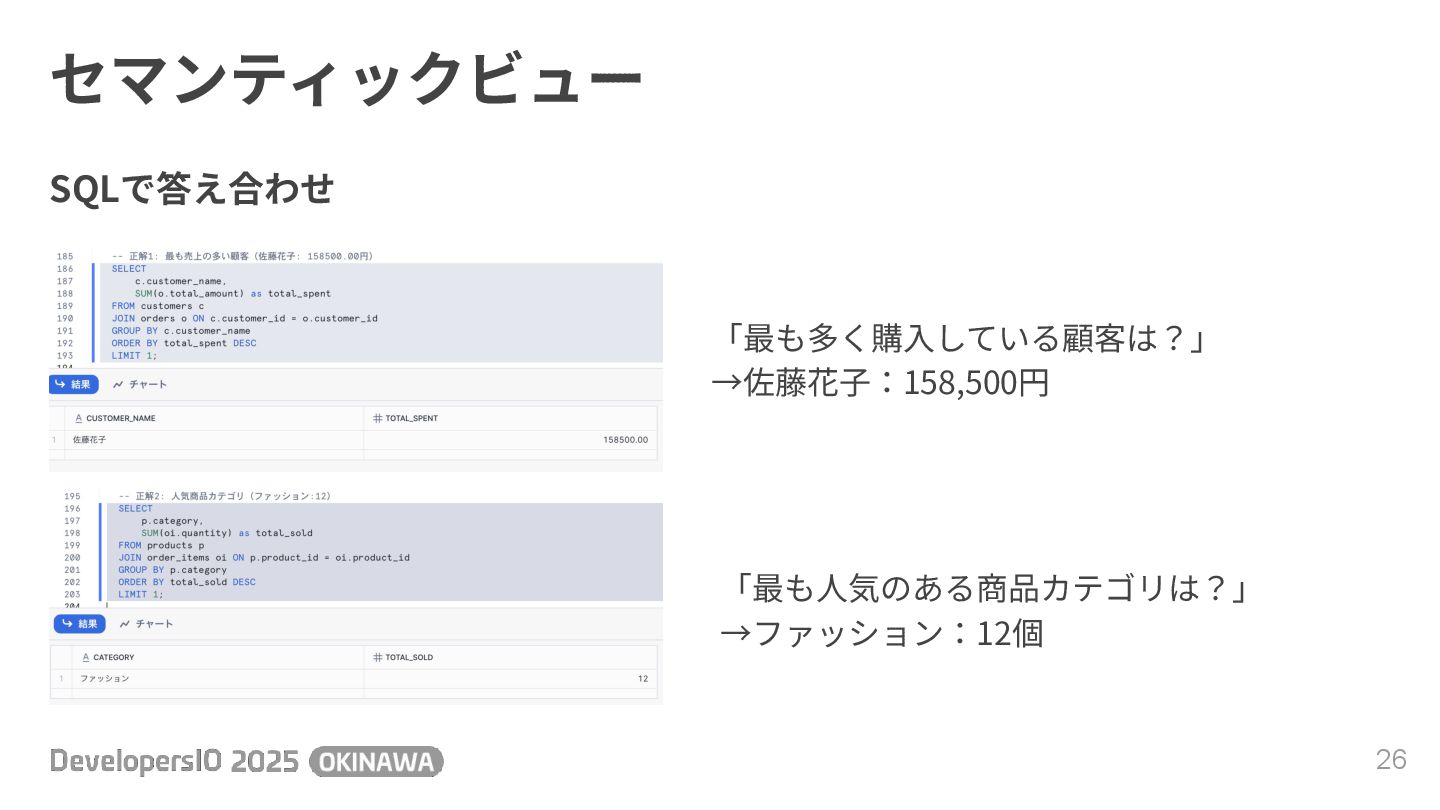
Task: Click the chart line icon in lower panel
Action: click(x=124, y=624)
